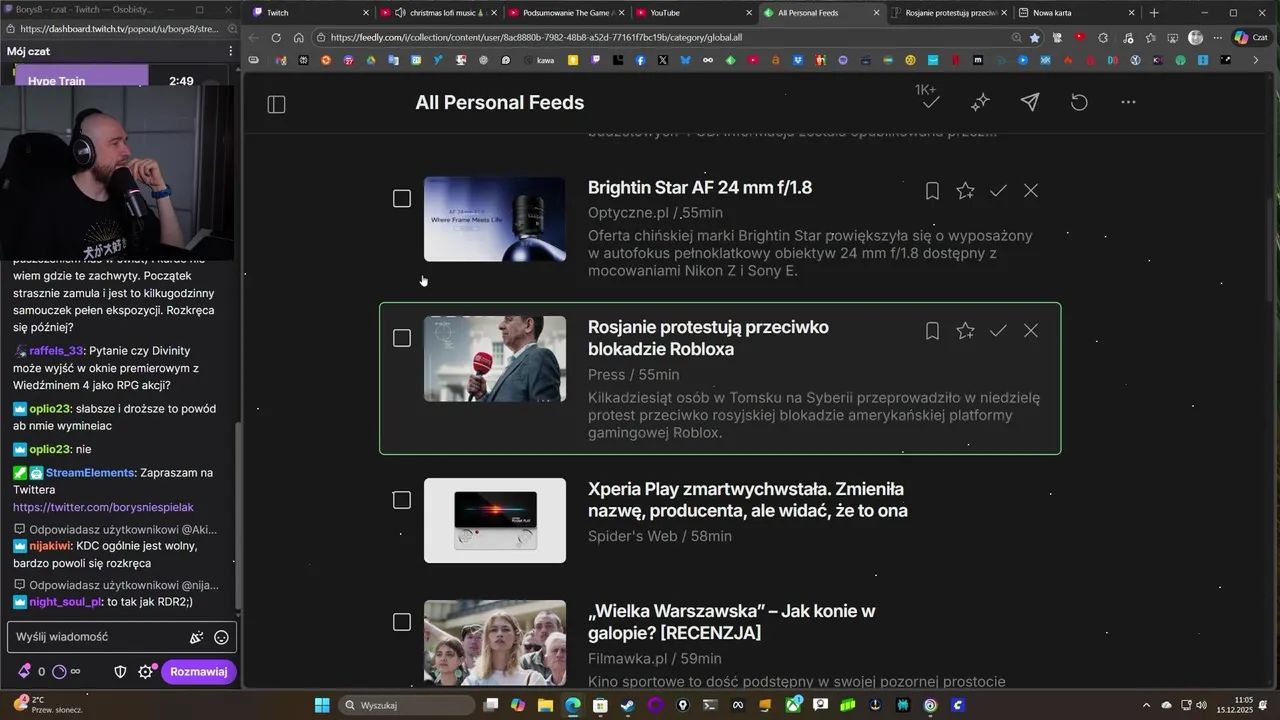Open source Optyczne.pl under Brightin article

(628, 213)
